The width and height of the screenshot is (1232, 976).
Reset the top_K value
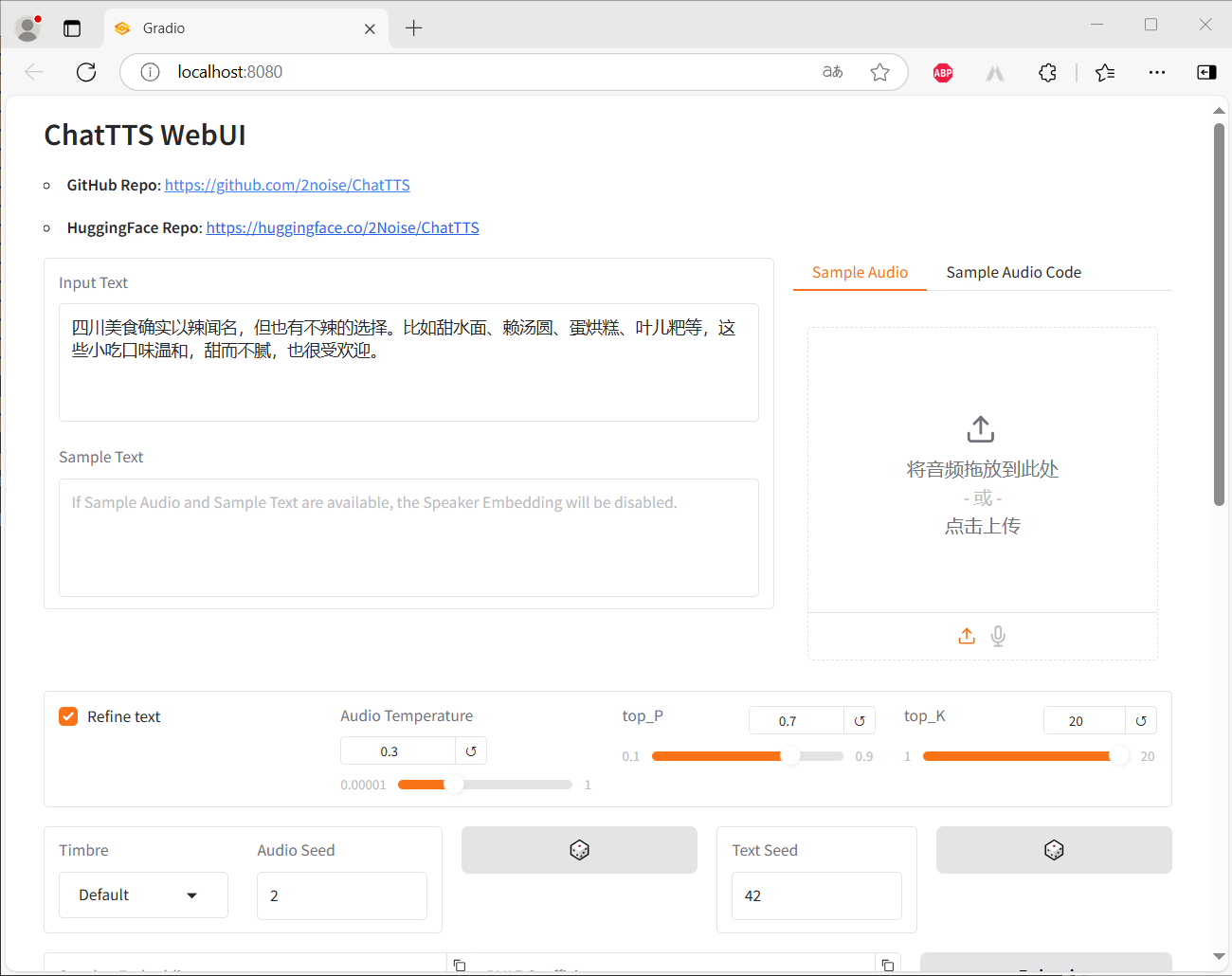pos(1141,721)
